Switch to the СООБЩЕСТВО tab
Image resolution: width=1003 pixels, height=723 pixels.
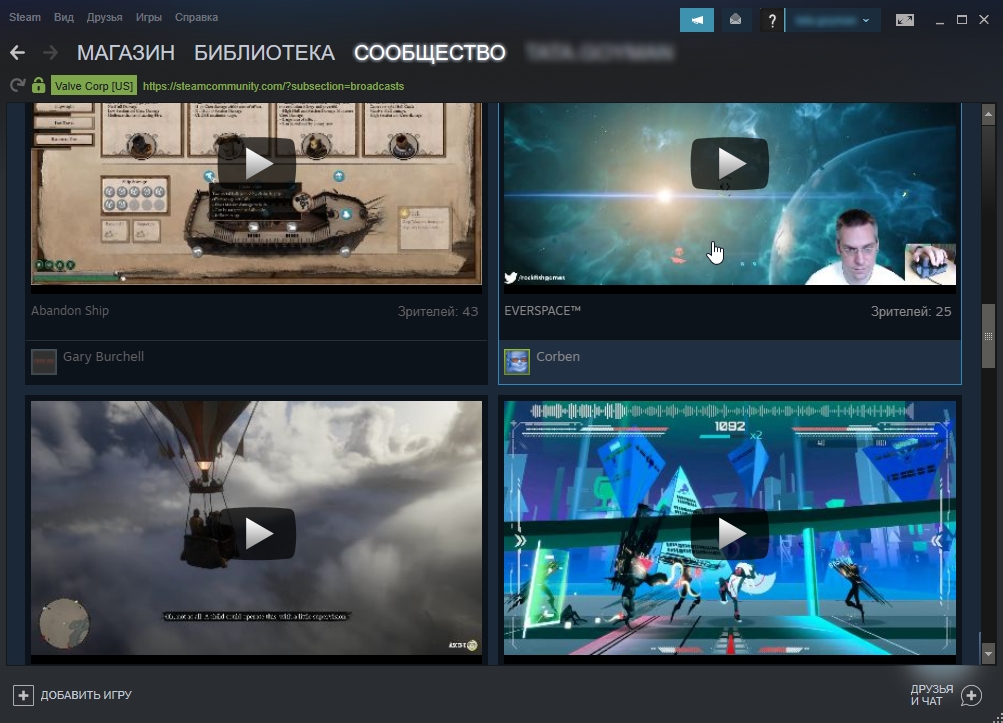430,52
